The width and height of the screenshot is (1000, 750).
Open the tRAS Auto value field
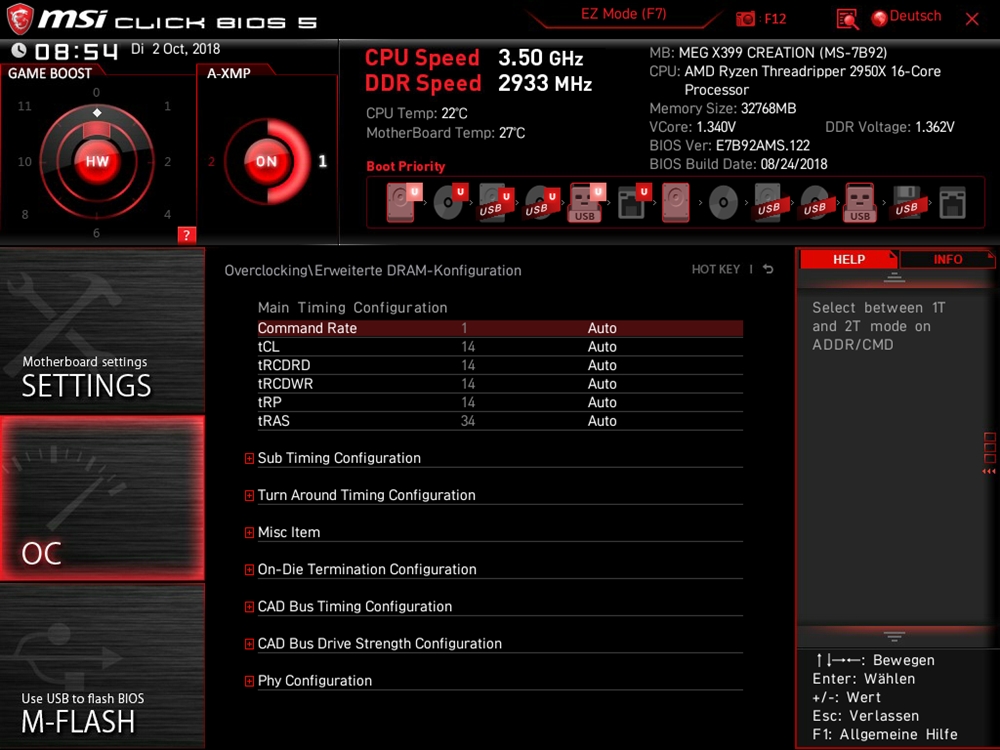[602, 420]
